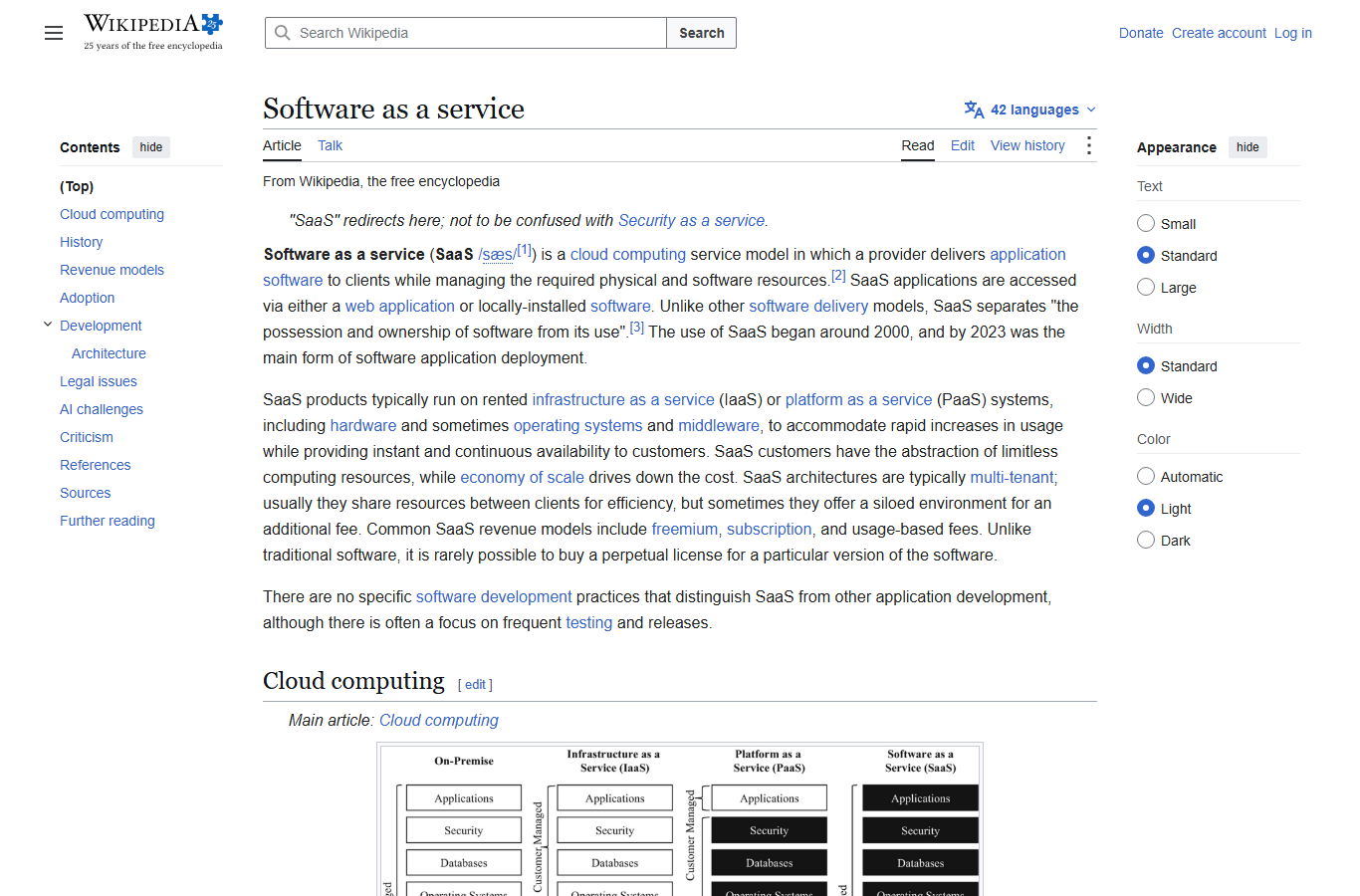Select Large text size
Viewport: 1360px width, 896px height.
(x=1146, y=287)
